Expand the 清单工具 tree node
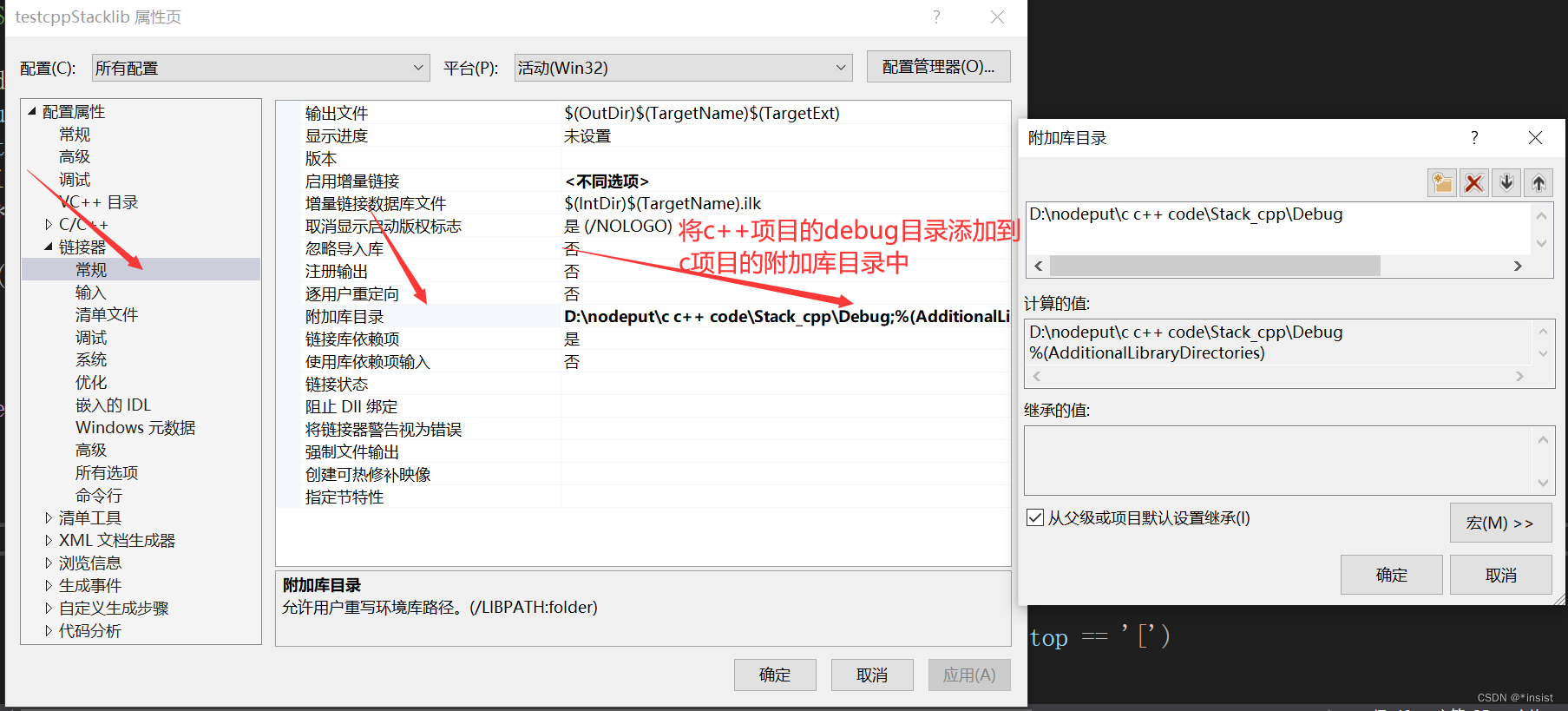 tap(49, 518)
